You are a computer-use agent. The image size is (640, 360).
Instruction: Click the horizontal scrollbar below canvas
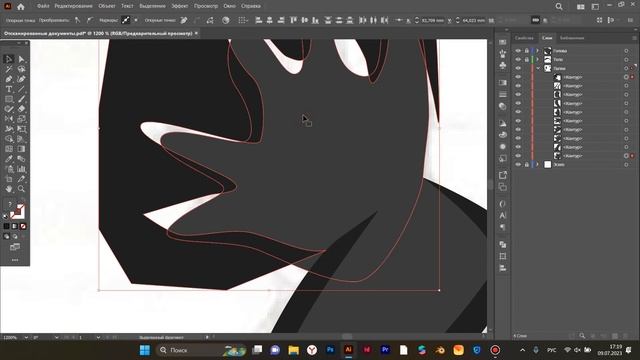(347, 337)
